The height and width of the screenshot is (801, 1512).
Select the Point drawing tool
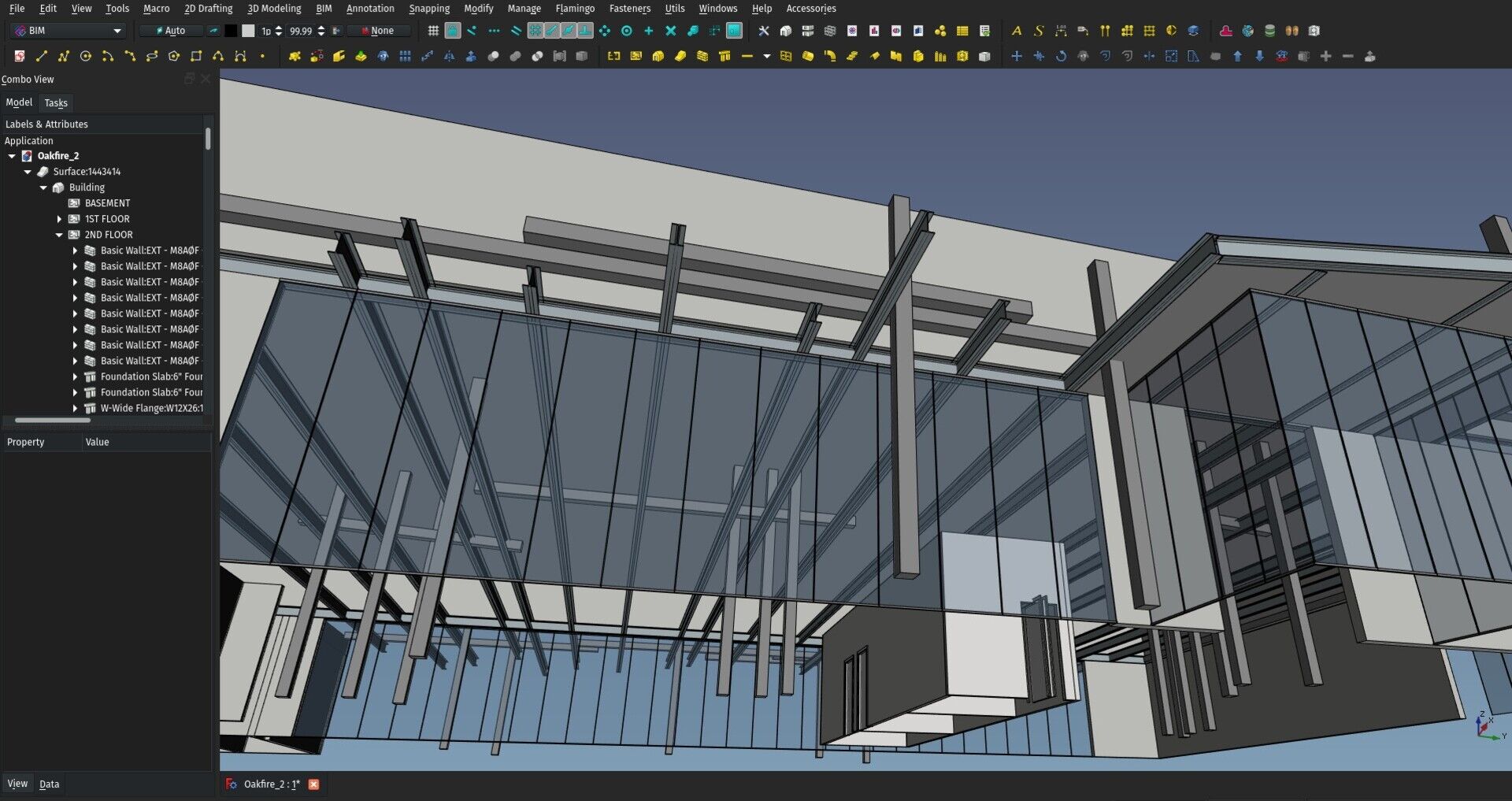click(262, 56)
